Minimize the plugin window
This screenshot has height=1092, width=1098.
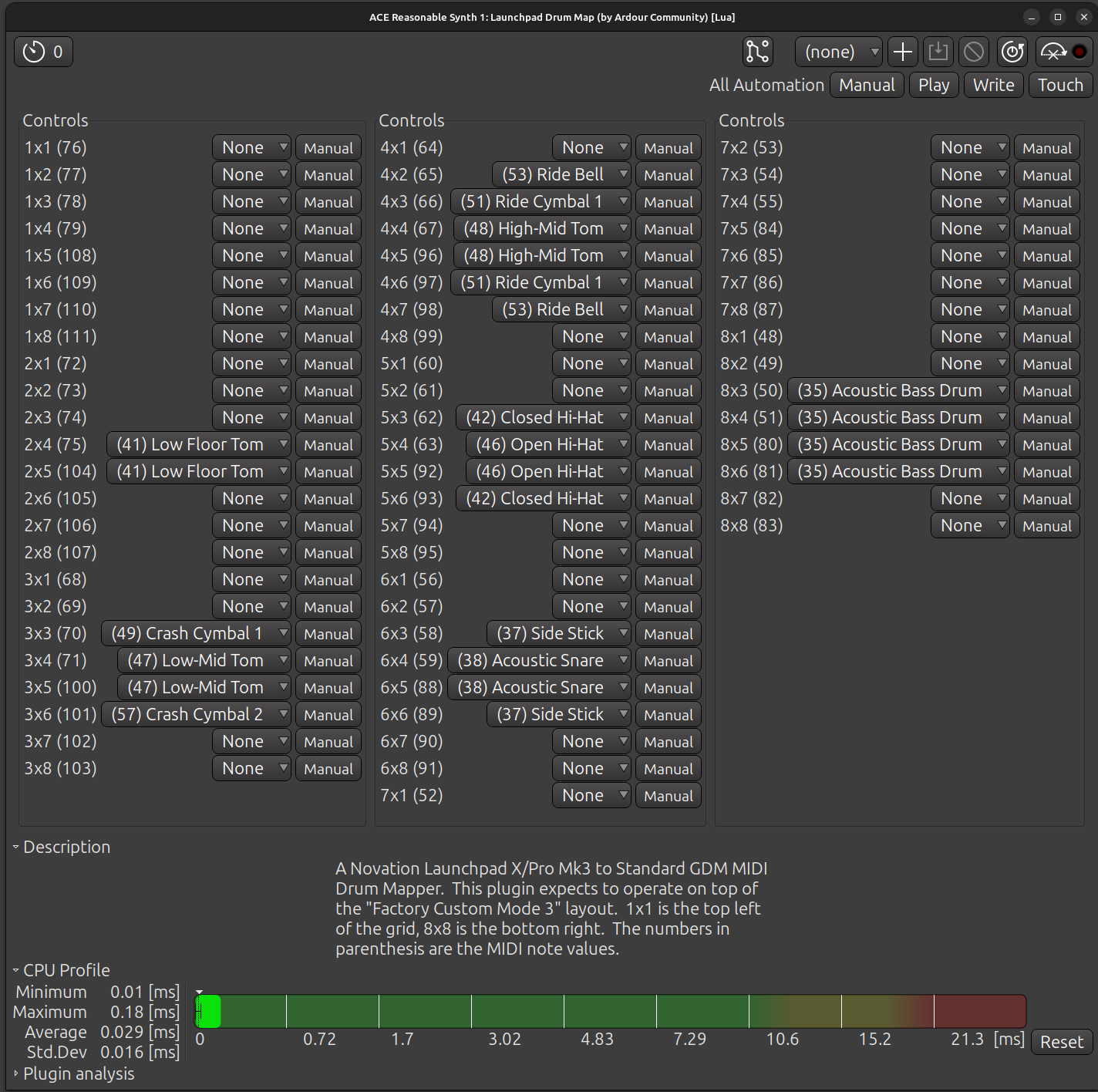click(x=1032, y=17)
